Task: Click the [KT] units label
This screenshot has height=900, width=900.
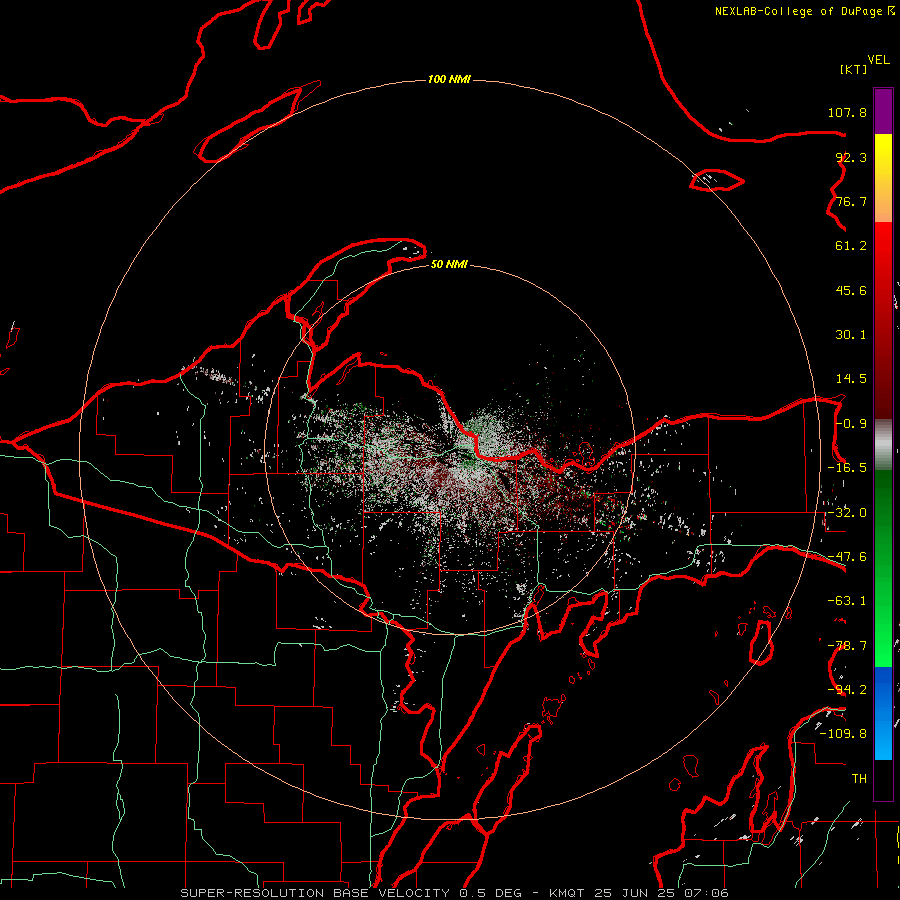Action: click(x=854, y=69)
